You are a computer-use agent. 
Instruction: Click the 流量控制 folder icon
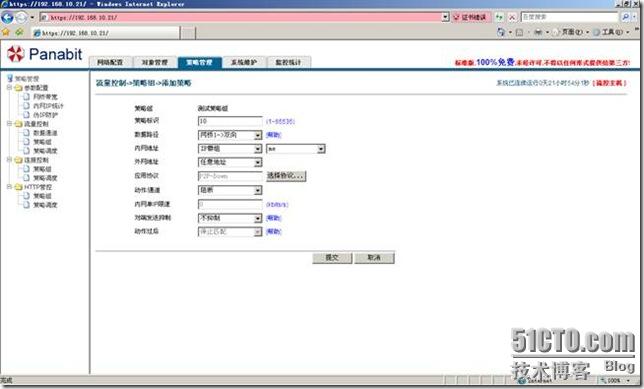18,124
